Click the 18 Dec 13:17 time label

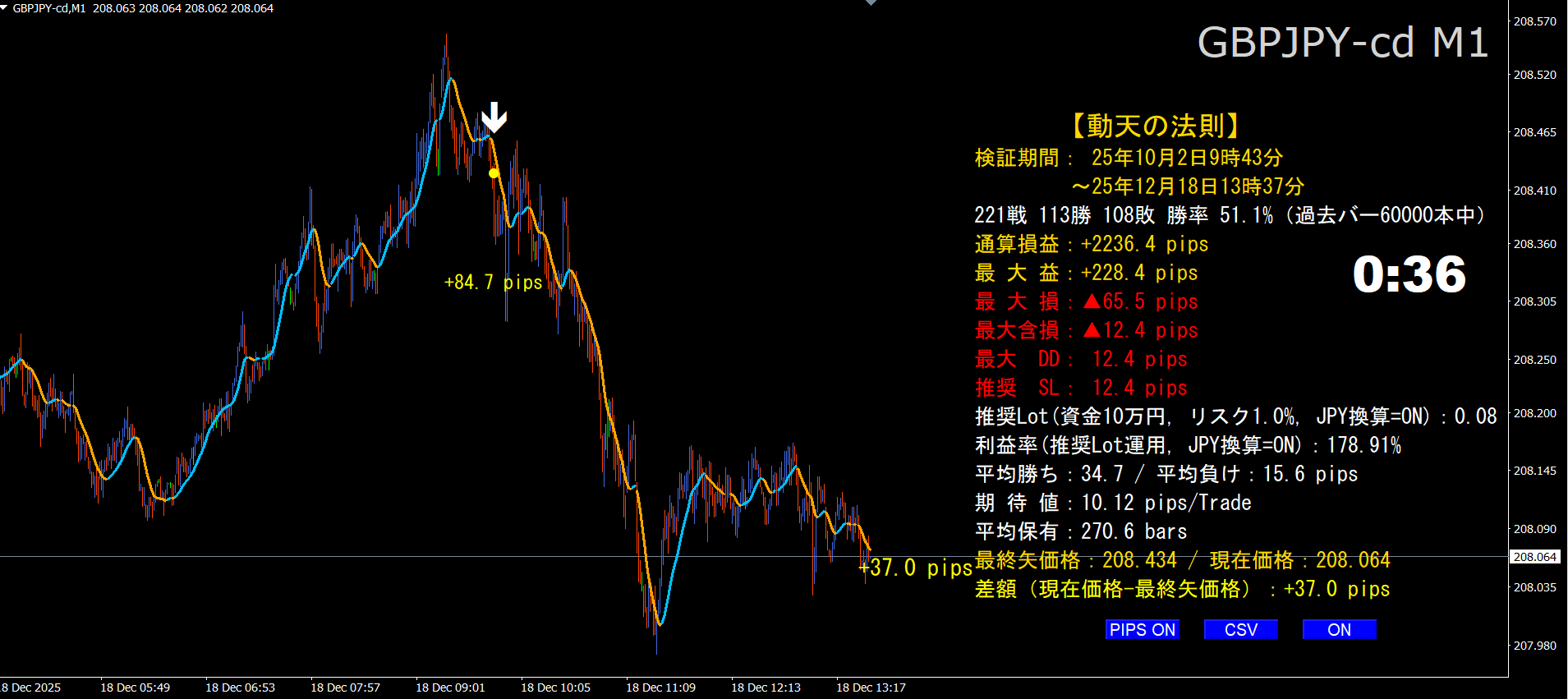tap(871, 688)
